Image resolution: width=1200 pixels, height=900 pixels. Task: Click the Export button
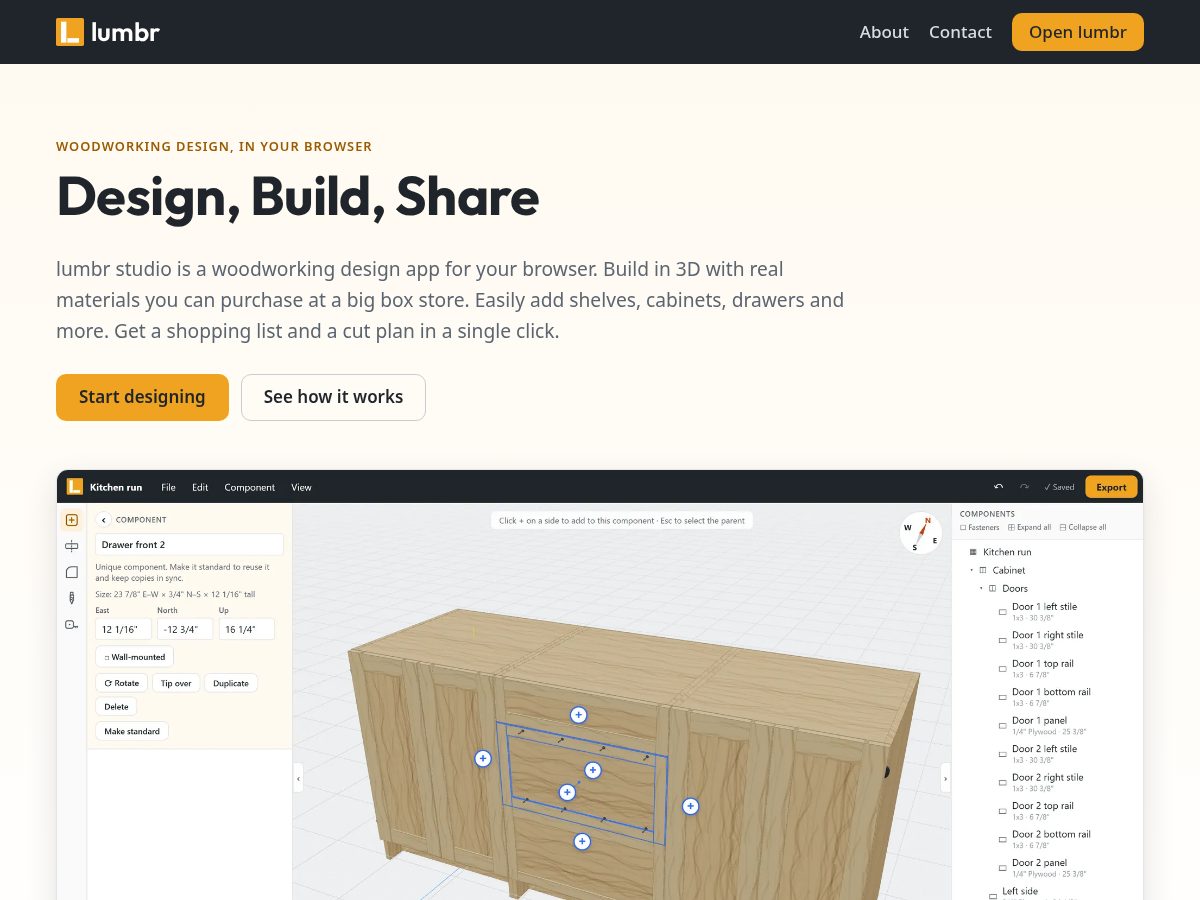[1111, 487]
